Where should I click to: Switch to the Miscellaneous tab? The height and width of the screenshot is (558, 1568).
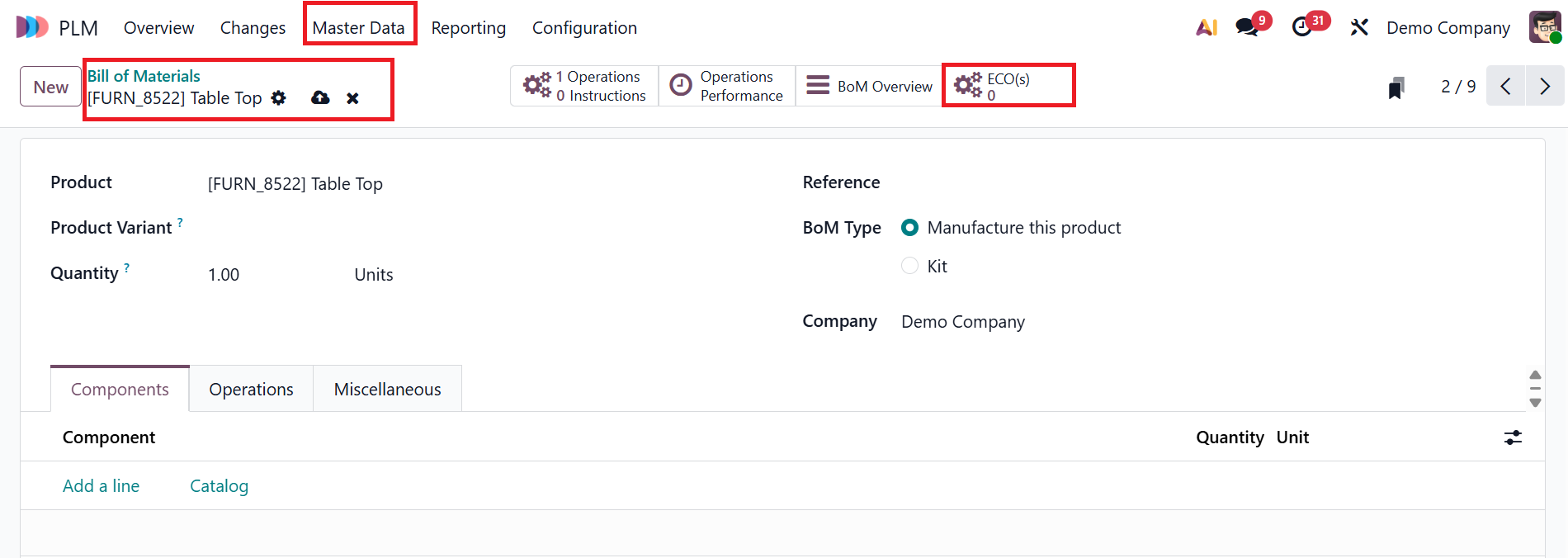[x=387, y=388]
